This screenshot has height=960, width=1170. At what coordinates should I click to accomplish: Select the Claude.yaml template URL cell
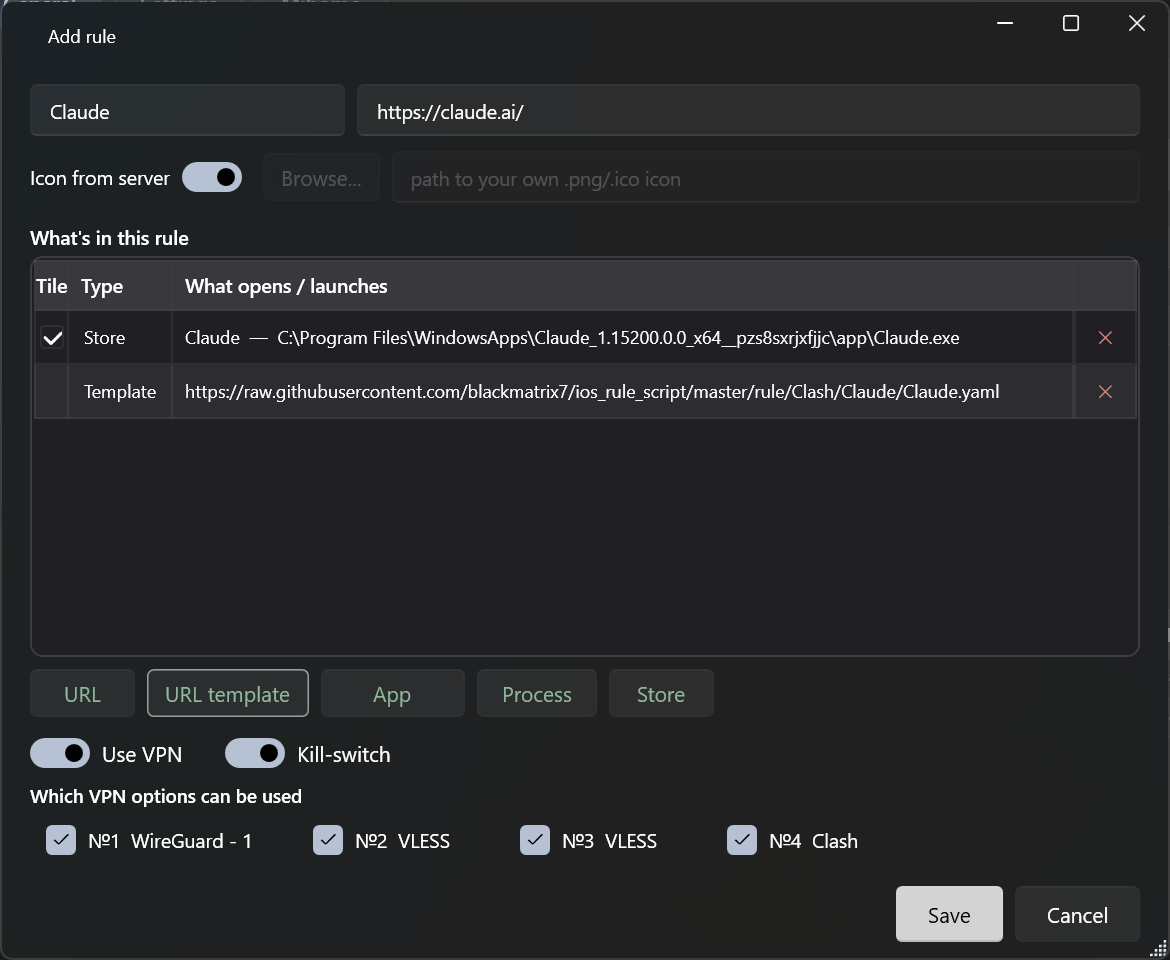pos(622,392)
